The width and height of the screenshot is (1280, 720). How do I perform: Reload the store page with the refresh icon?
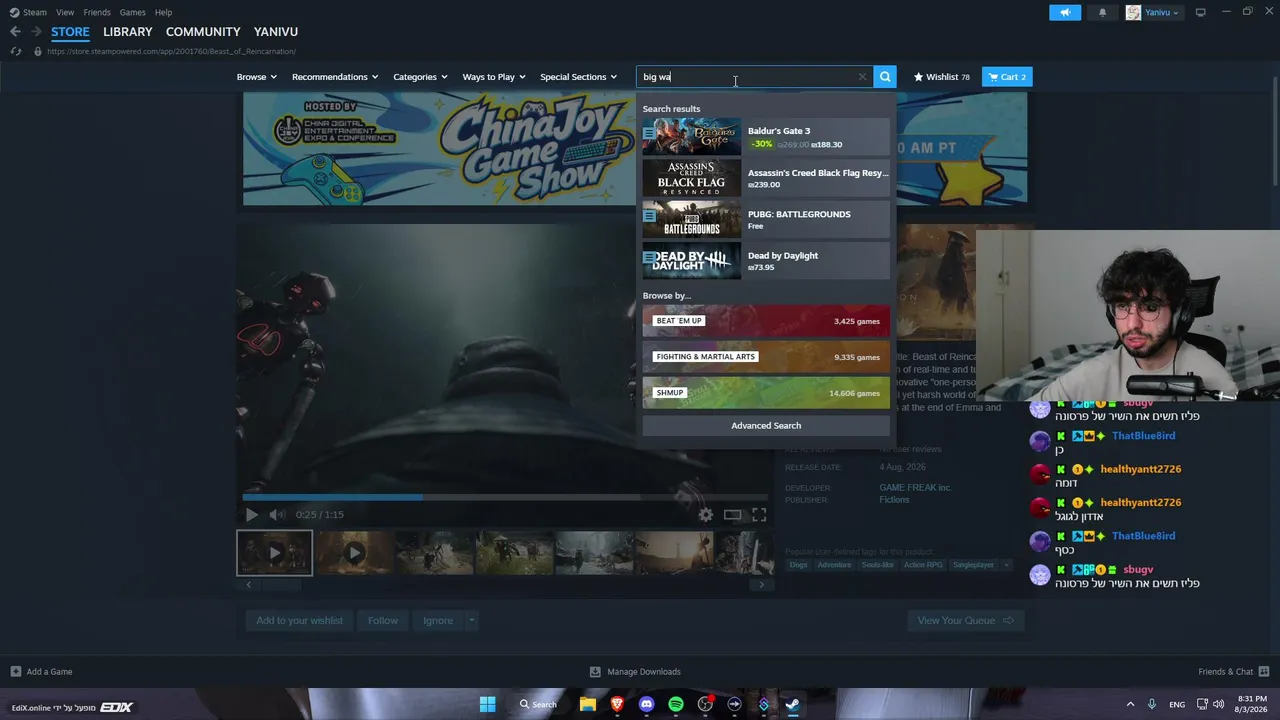15,51
